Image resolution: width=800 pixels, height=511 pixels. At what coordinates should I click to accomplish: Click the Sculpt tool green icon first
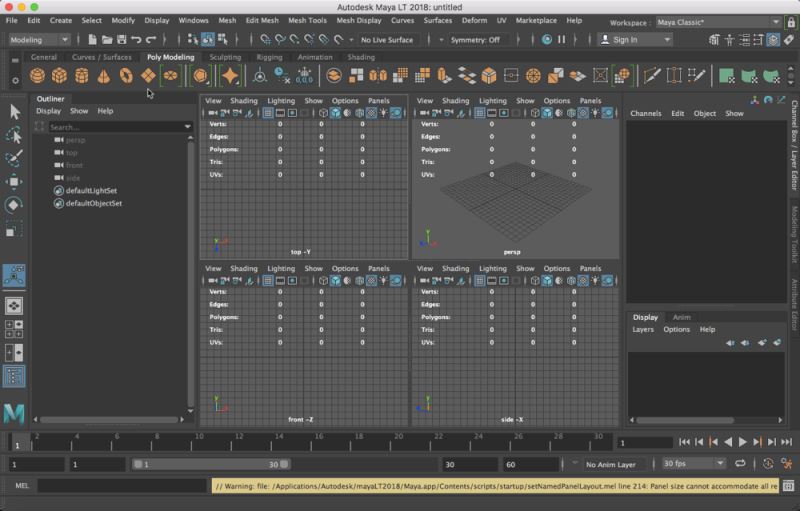[726, 76]
